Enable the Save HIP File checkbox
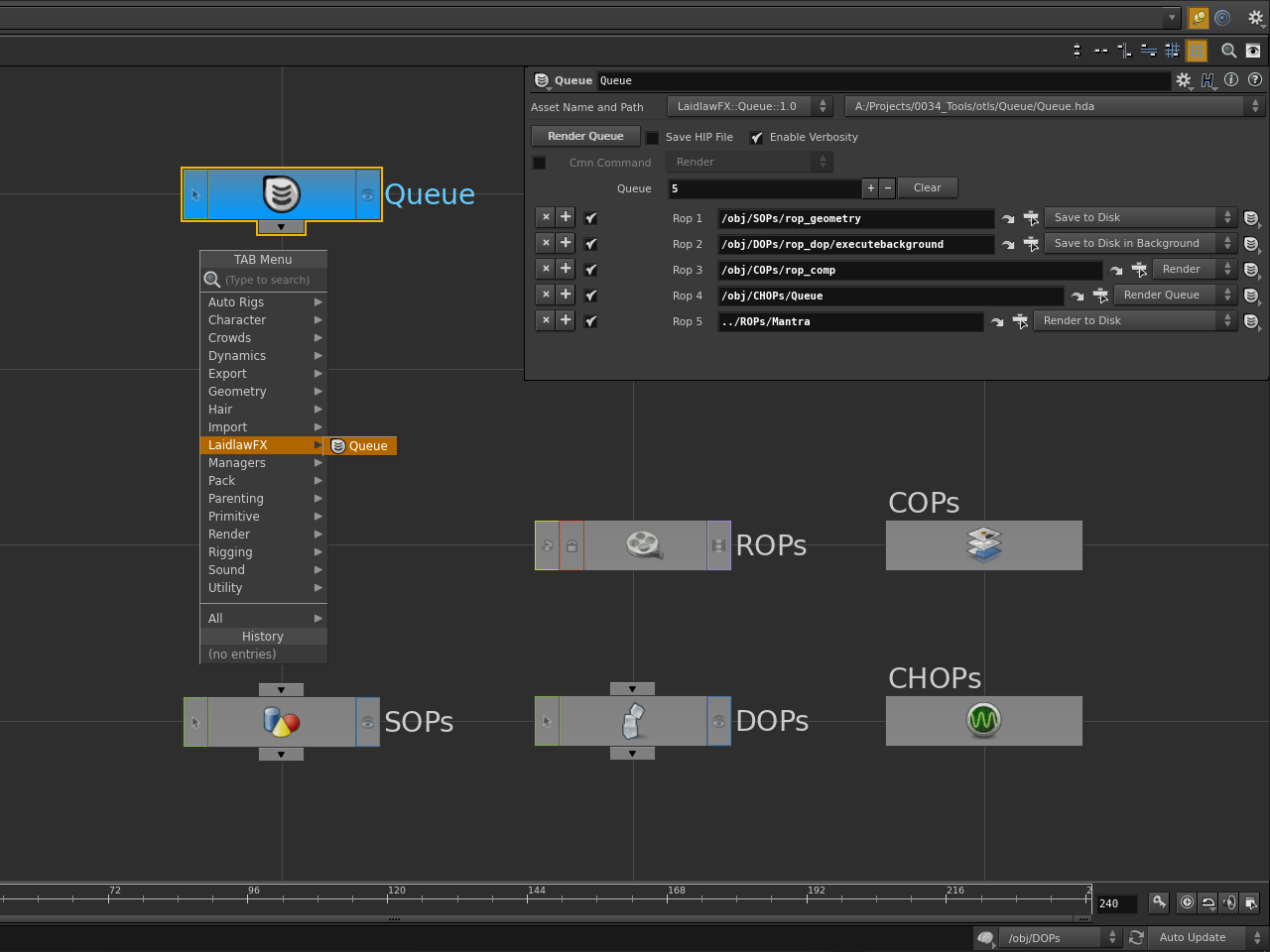Image resolution: width=1270 pixels, height=952 pixels. pos(652,138)
